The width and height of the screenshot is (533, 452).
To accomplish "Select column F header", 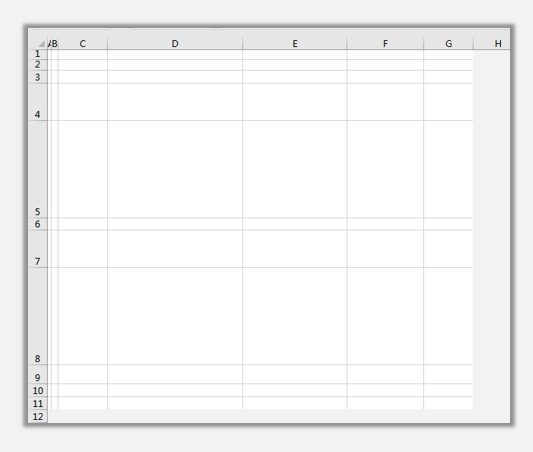I will coord(385,44).
